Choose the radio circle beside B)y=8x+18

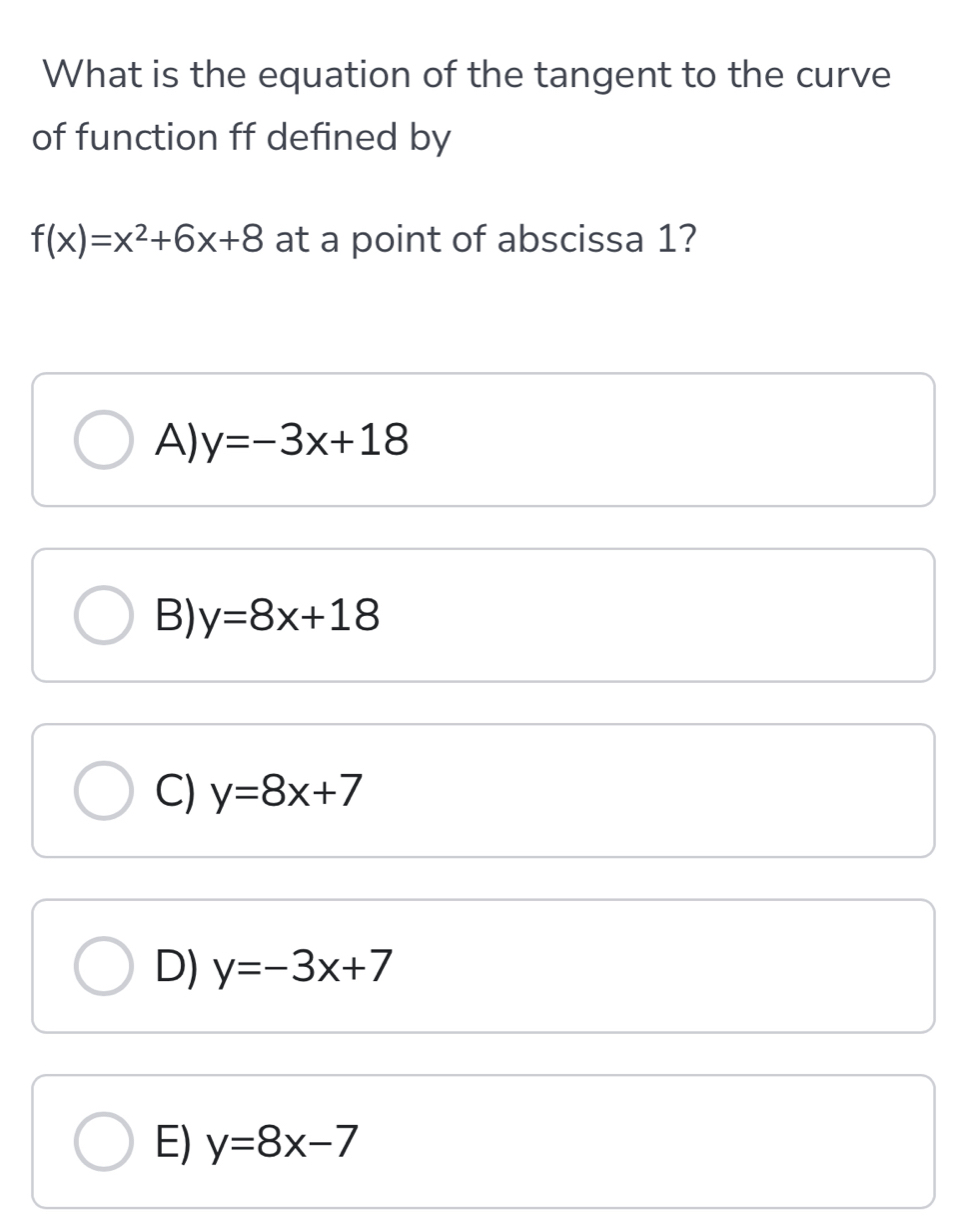coord(103,615)
